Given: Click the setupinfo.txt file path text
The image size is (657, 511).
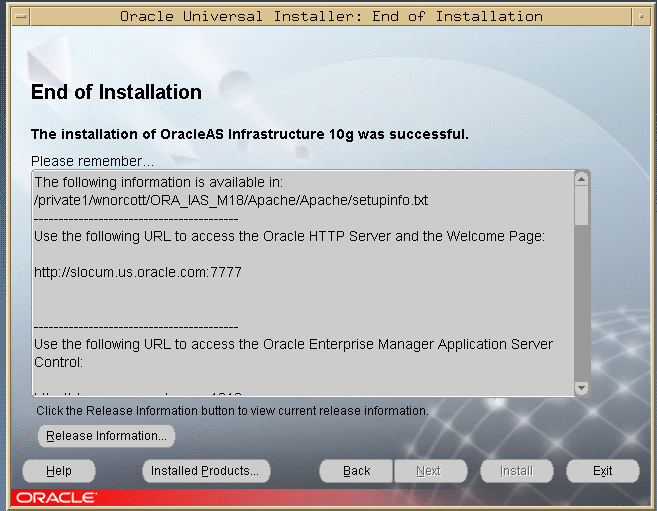Looking at the screenshot, I should pos(231,200).
